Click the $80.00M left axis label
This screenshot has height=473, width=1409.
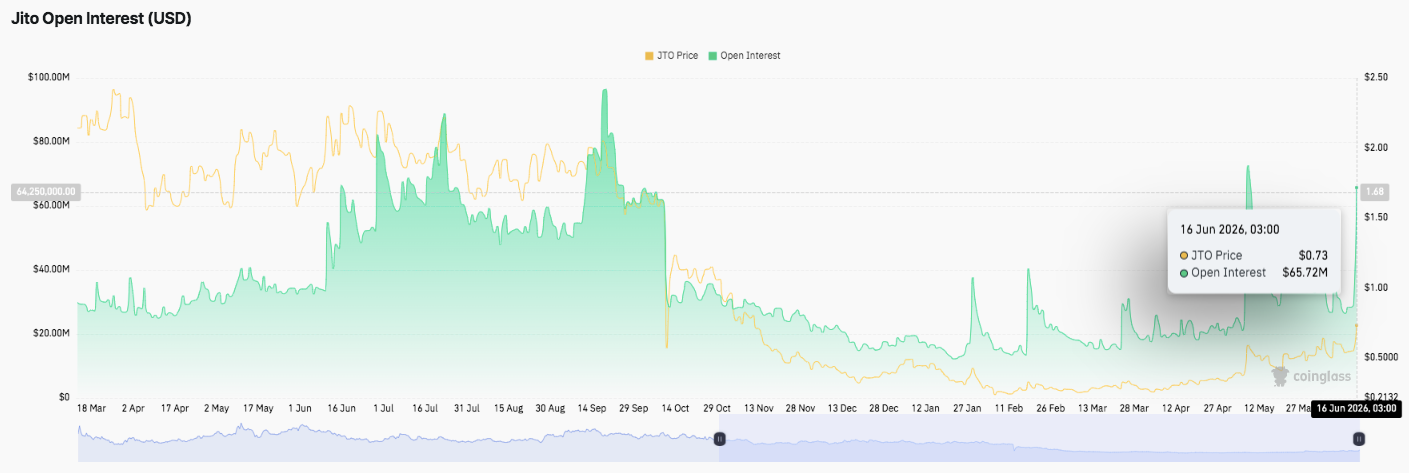click(51, 141)
